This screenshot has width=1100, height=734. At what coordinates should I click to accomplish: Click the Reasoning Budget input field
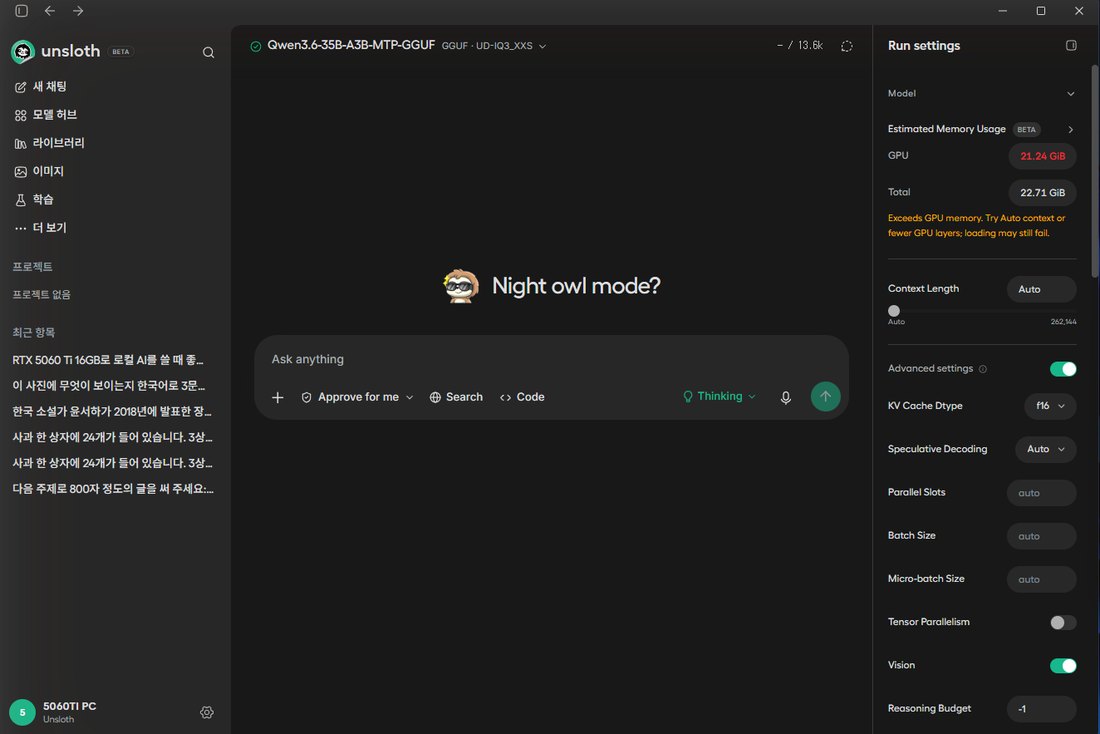[x=1041, y=709]
